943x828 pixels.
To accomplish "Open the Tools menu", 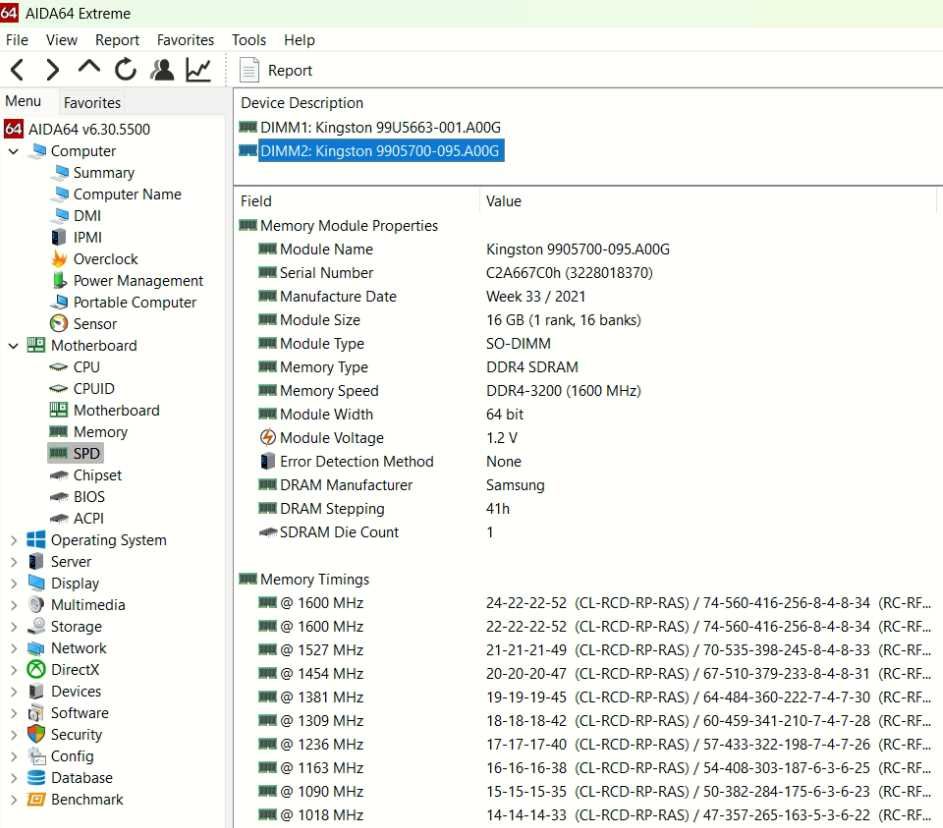I will (x=249, y=40).
